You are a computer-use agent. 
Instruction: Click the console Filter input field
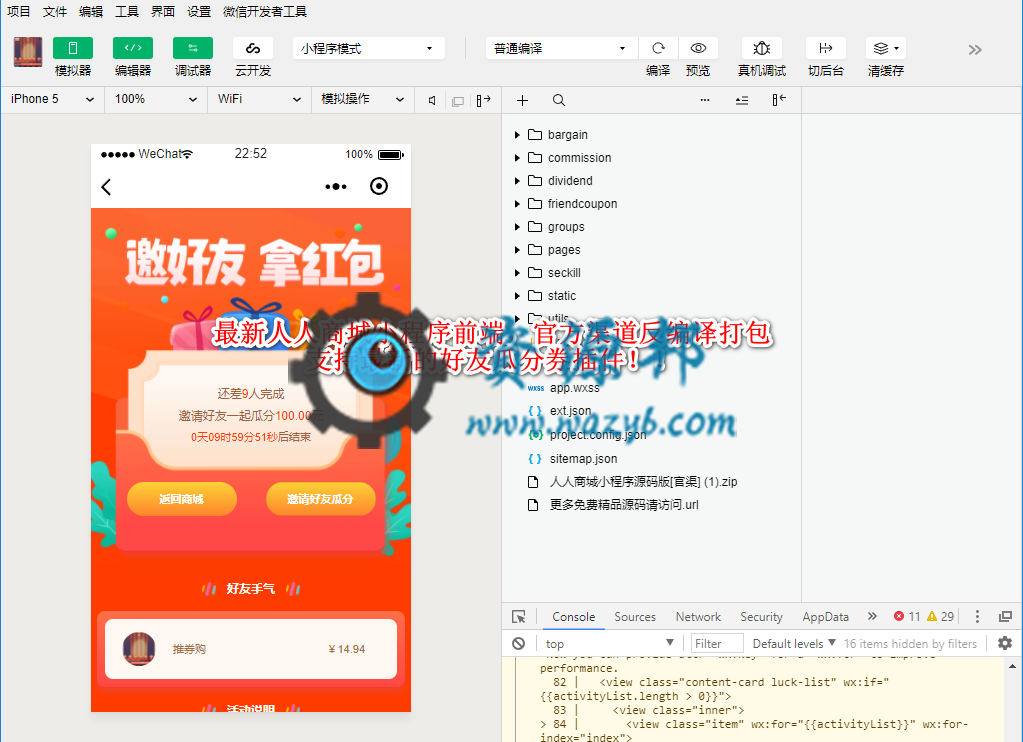717,643
